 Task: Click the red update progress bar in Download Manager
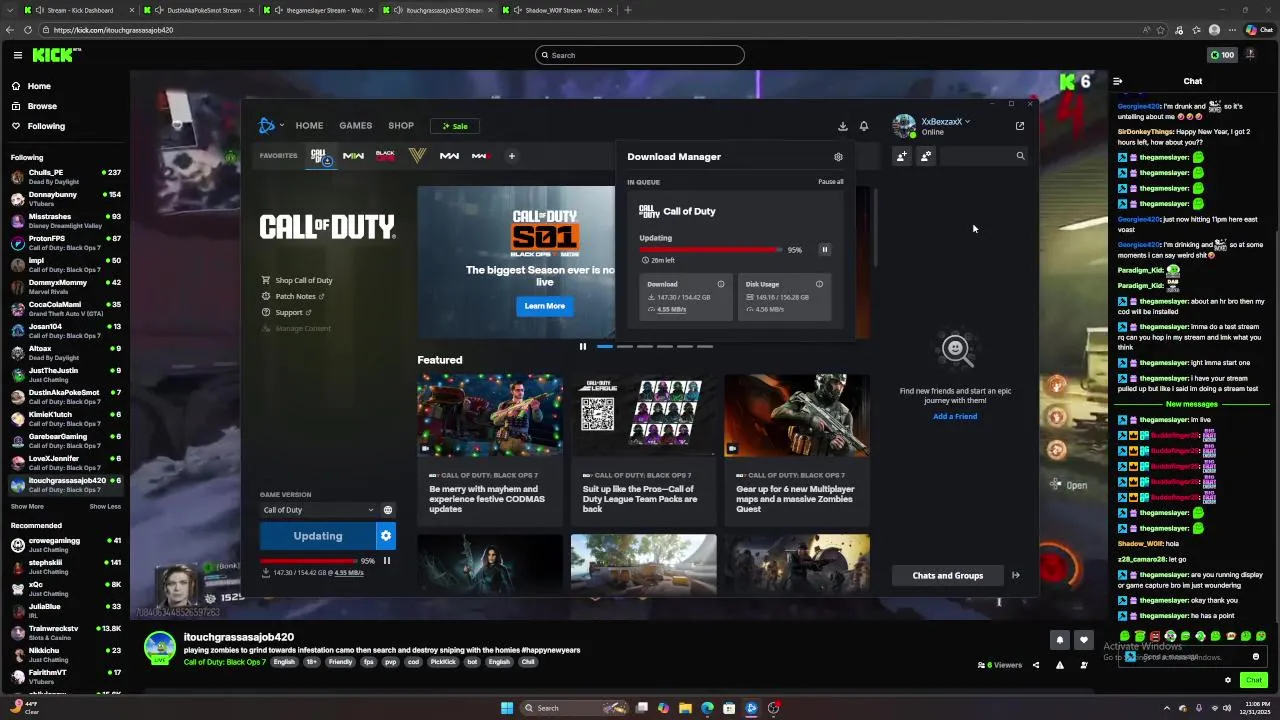pyautogui.click(x=711, y=250)
